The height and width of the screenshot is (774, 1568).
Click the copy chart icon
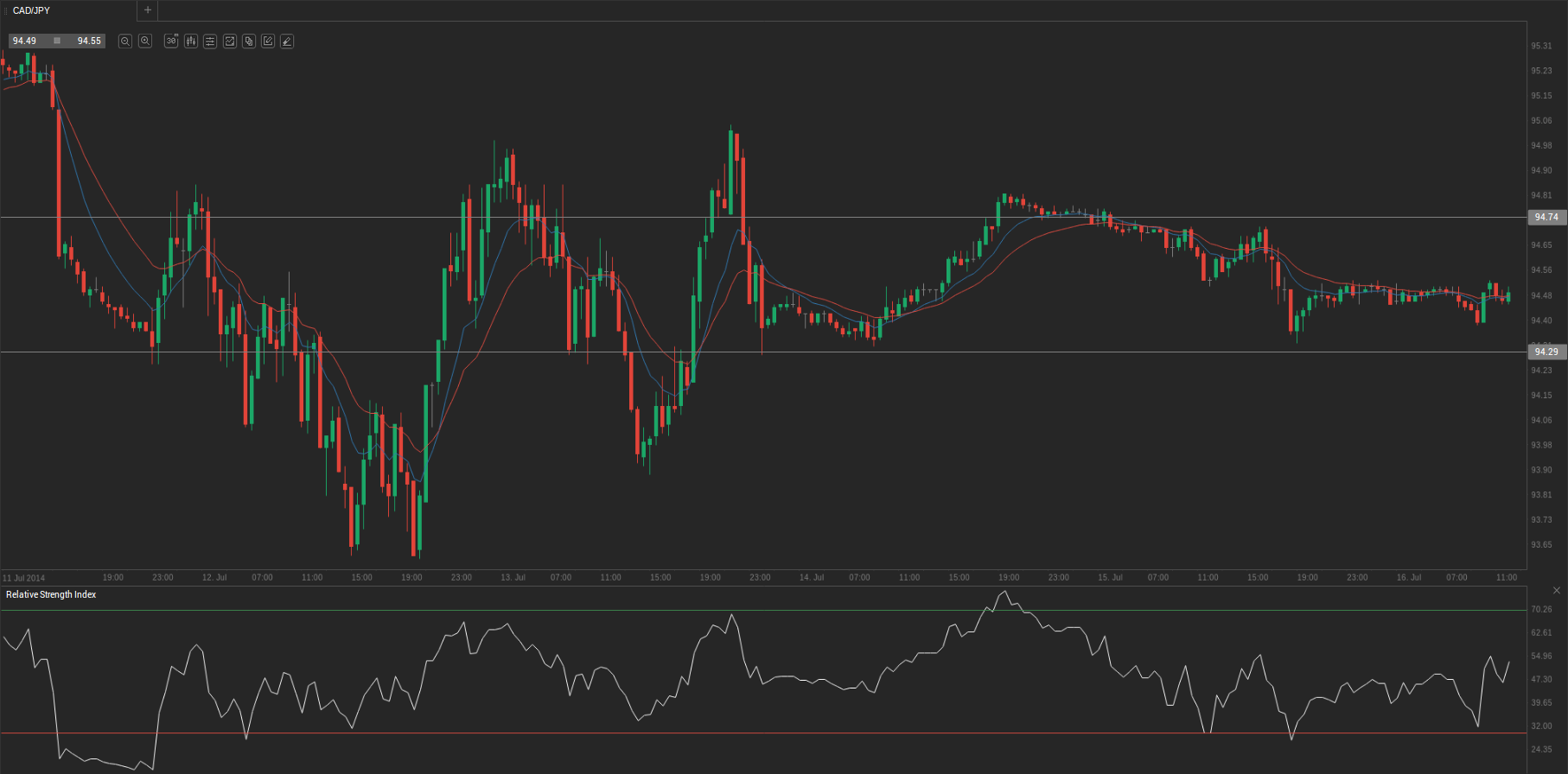(249, 41)
